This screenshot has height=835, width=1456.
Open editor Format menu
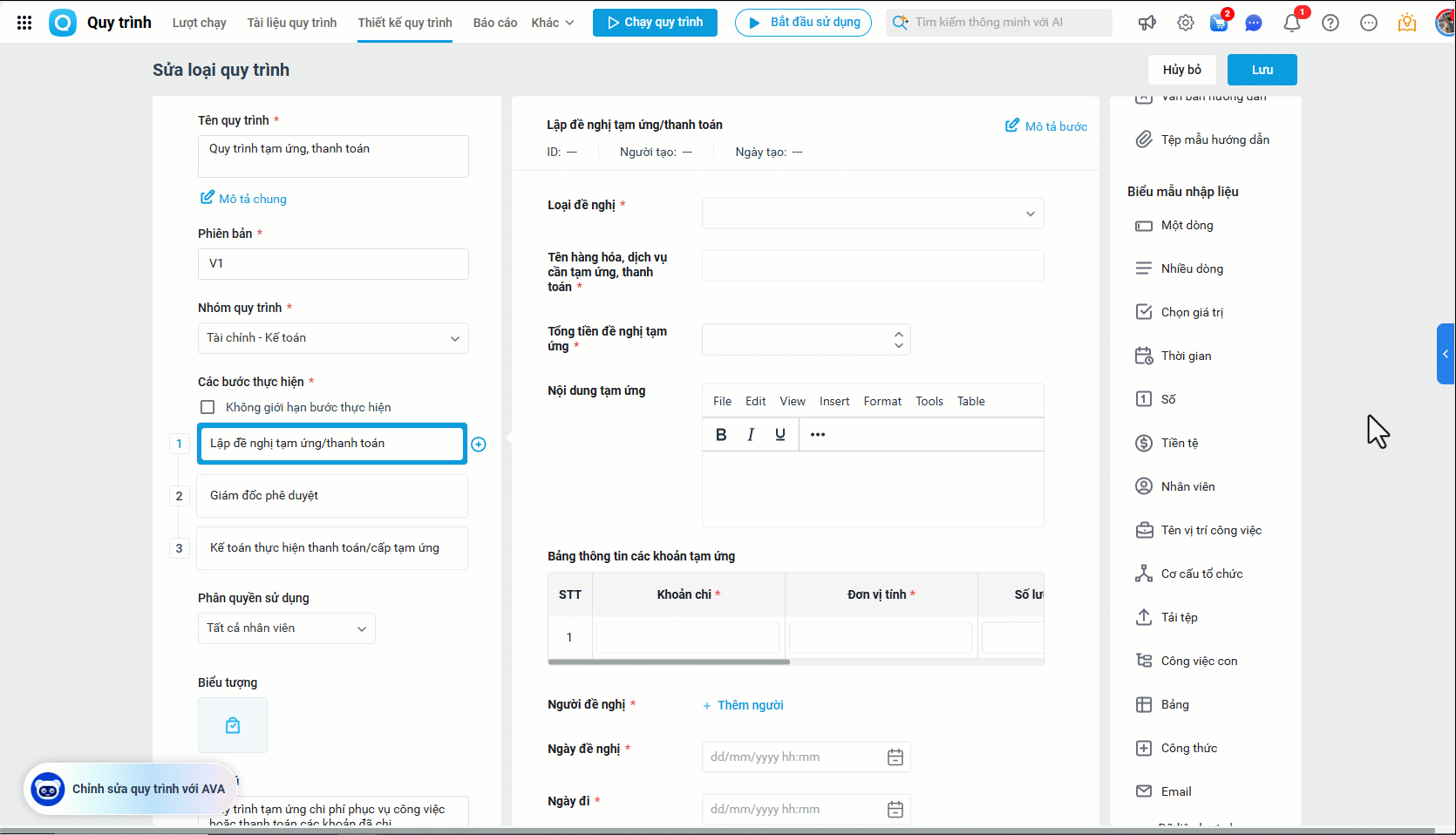[882, 401]
